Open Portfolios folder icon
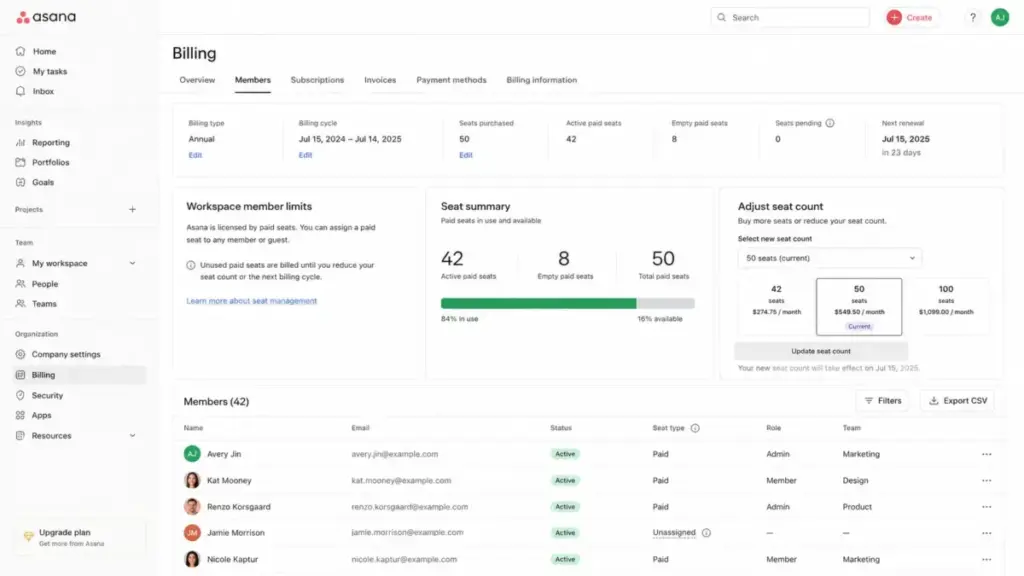 pyautogui.click(x=20, y=162)
